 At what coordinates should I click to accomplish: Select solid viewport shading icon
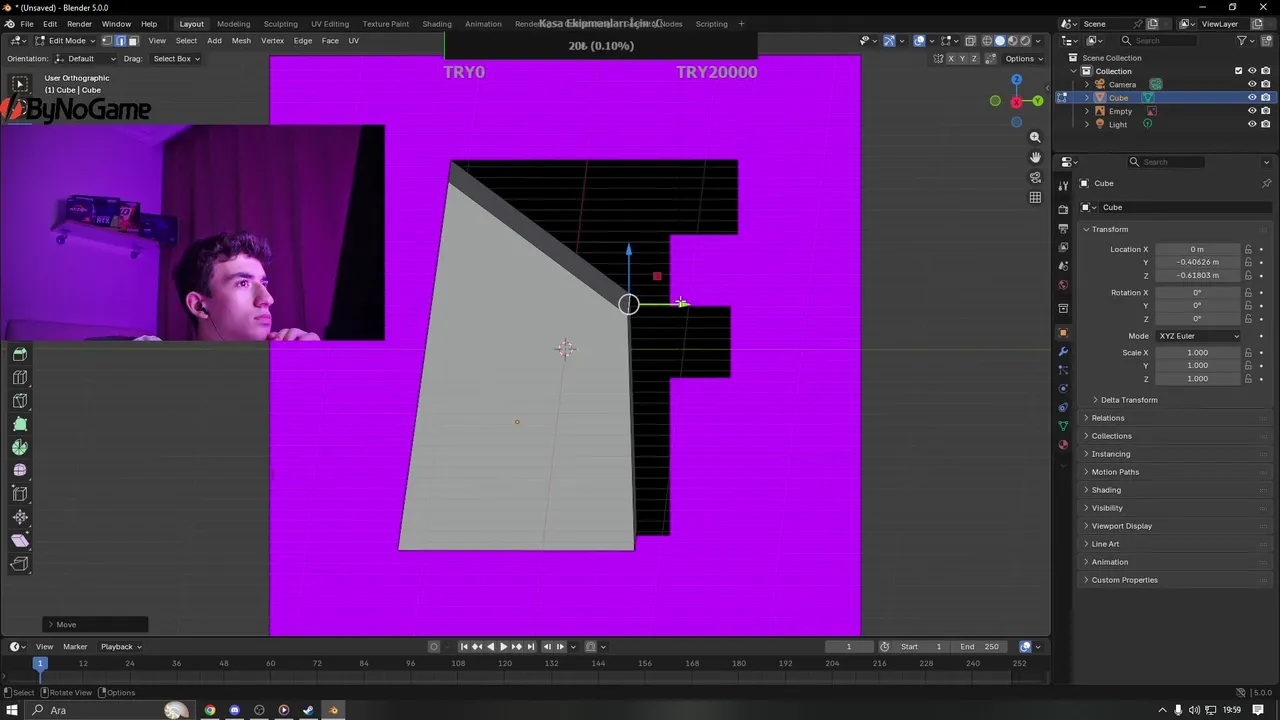click(x=999, y=41)
